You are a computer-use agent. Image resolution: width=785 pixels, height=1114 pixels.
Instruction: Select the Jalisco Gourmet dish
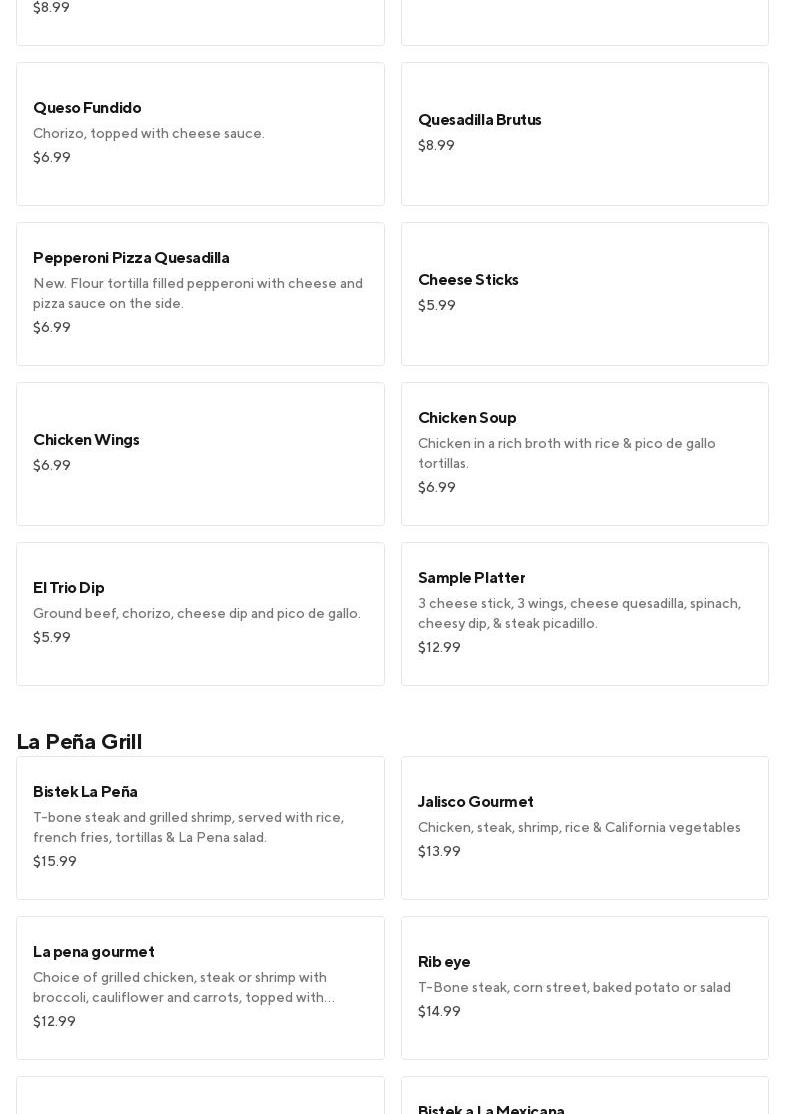point(584,828)
